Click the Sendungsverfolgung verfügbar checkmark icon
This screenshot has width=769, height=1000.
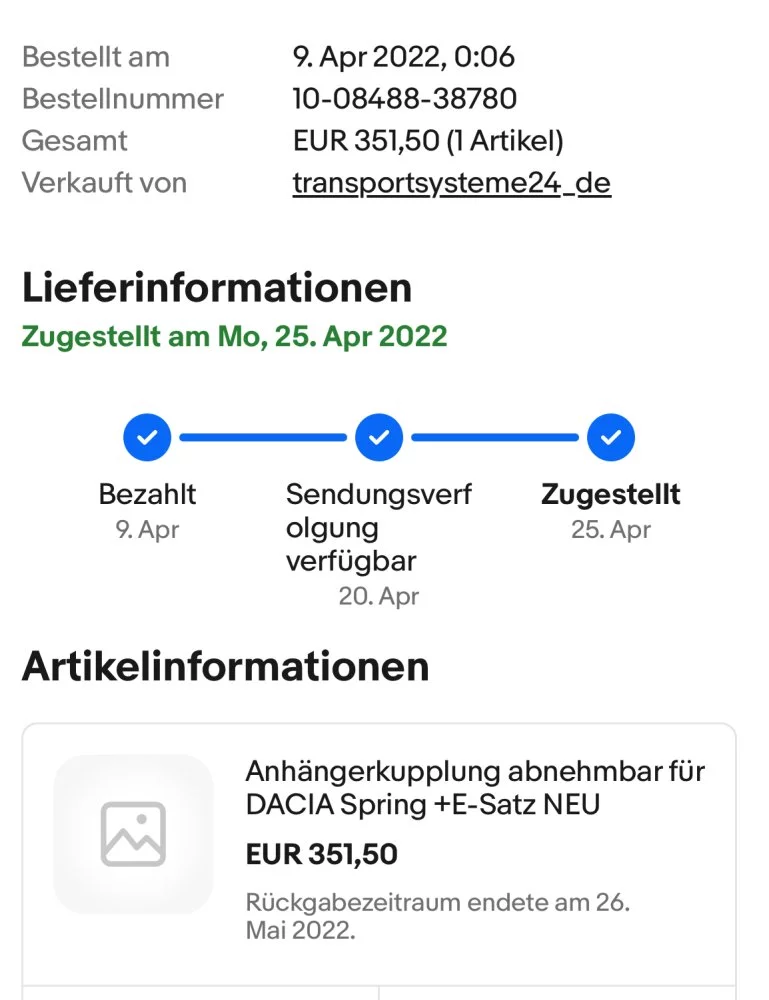[x=379, y=437]
